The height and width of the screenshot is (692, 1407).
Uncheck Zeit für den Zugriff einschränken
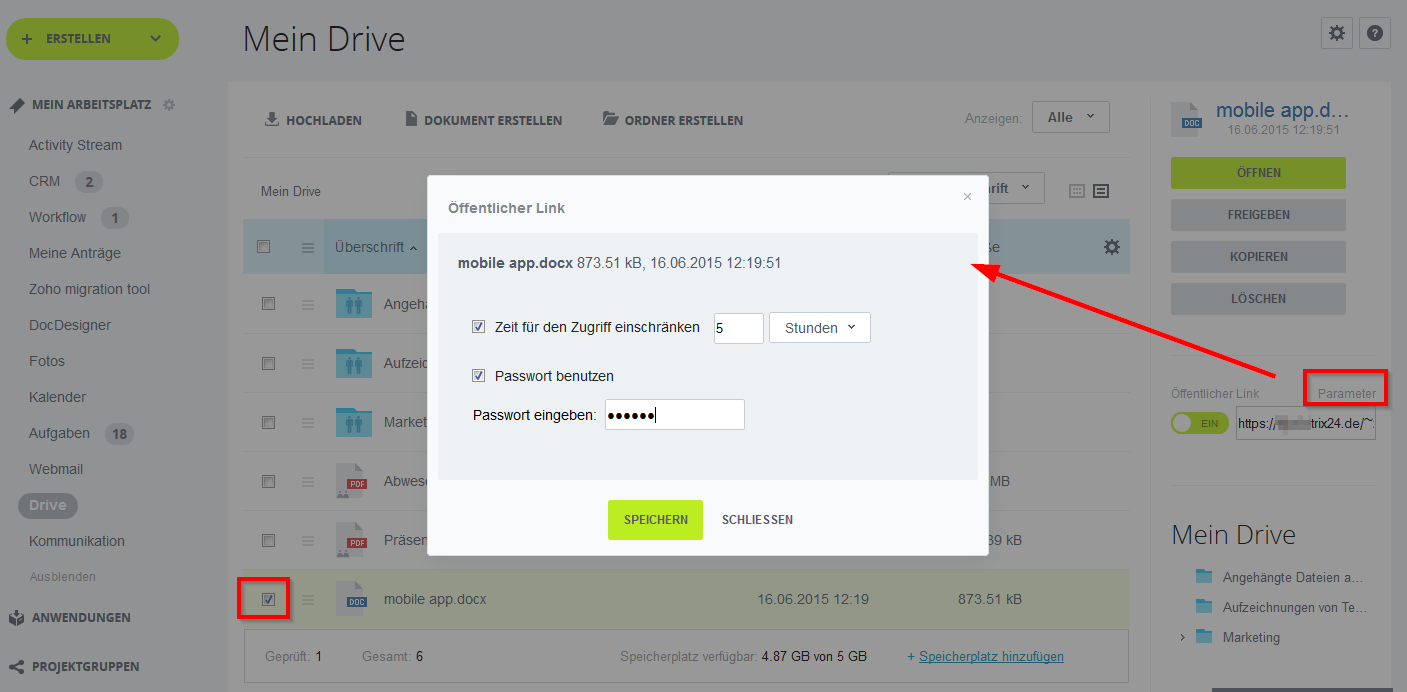[x=479, y=325]
